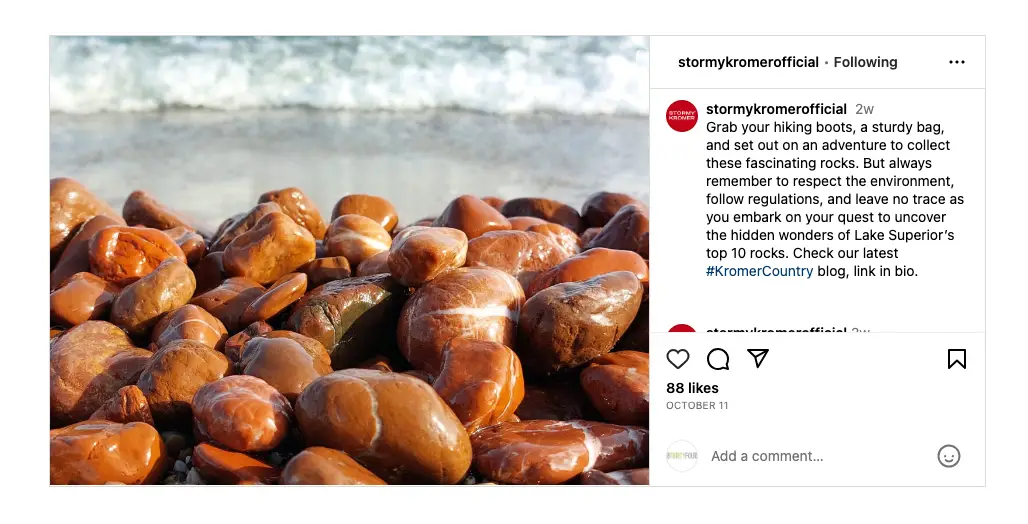Focus the Add a comment field
The image size is (1028, 524).
800,456
